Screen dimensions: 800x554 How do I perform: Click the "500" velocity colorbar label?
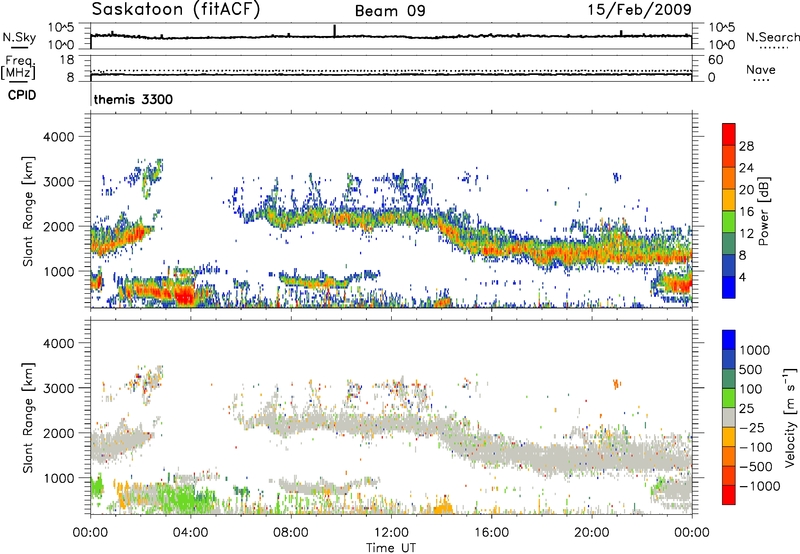pyautogui.click(x=752, y=369)
